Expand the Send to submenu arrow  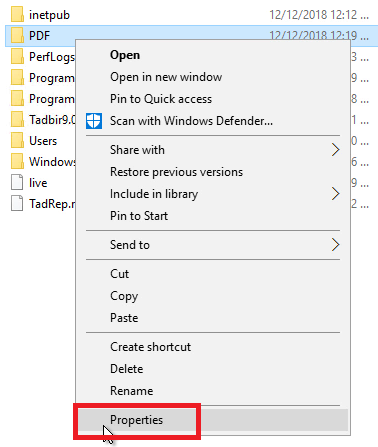coord(335,245)
